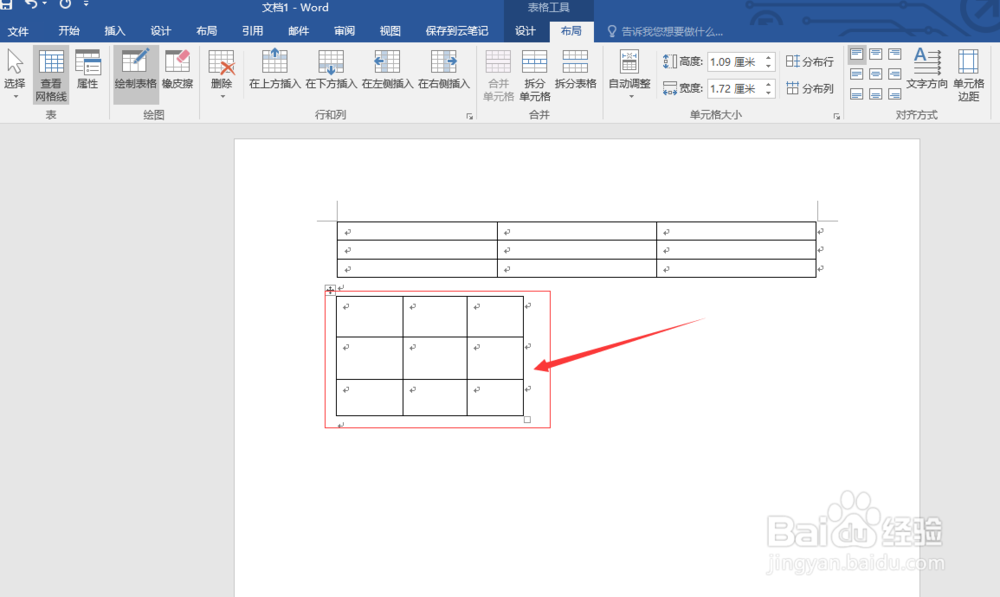Select Align Center Left alignment
The image size is (1000, 597).
(857, 75)
